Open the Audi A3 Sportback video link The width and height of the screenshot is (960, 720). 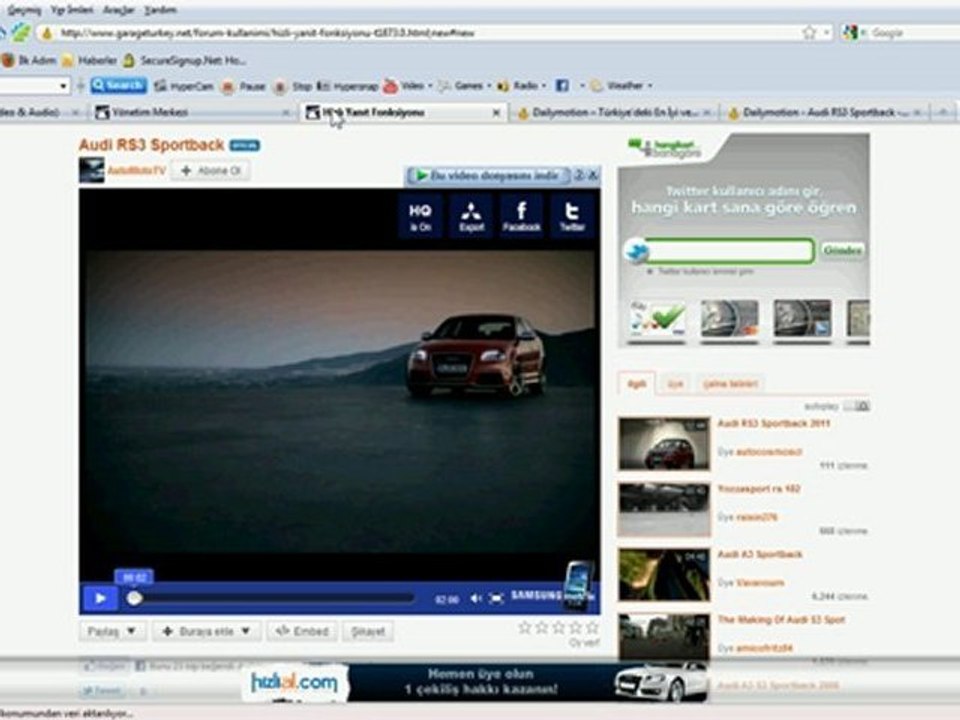(760, 554)
